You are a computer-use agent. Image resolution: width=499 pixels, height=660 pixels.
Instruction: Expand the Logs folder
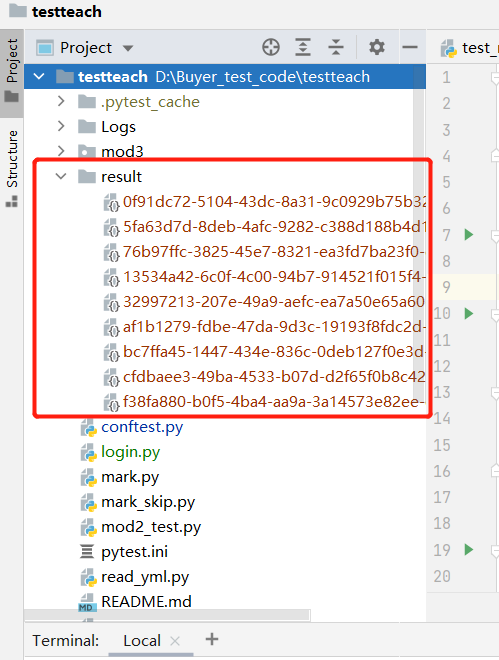(61, 126)
